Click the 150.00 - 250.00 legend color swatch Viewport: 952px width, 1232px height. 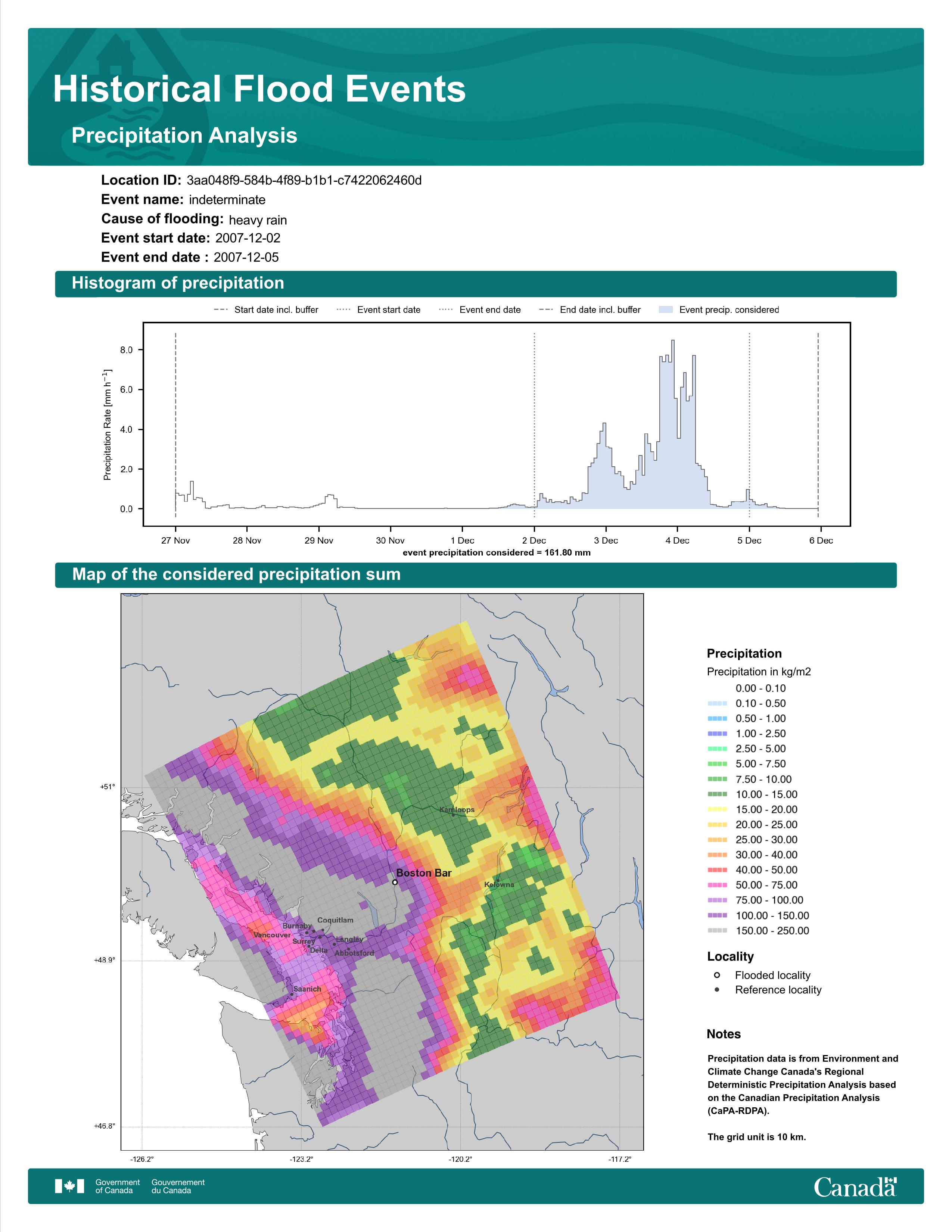(718, 931)
